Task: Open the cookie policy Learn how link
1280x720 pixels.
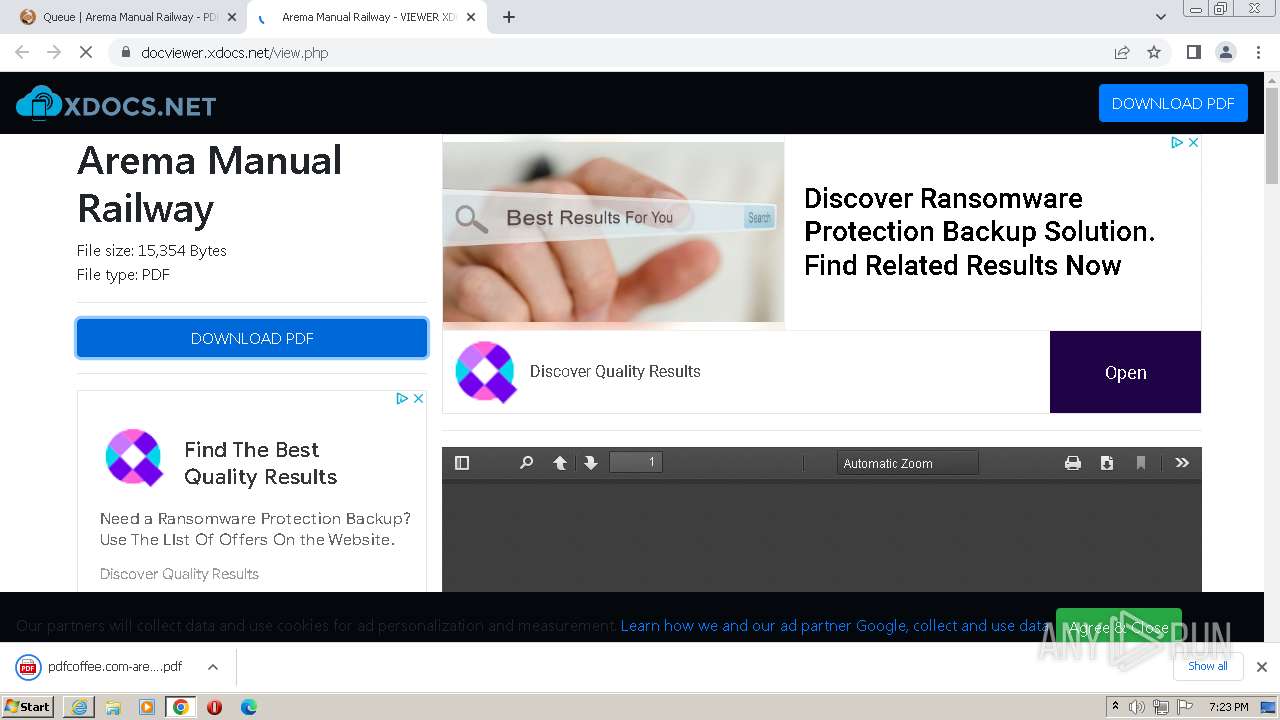Action: click(836, 626)
